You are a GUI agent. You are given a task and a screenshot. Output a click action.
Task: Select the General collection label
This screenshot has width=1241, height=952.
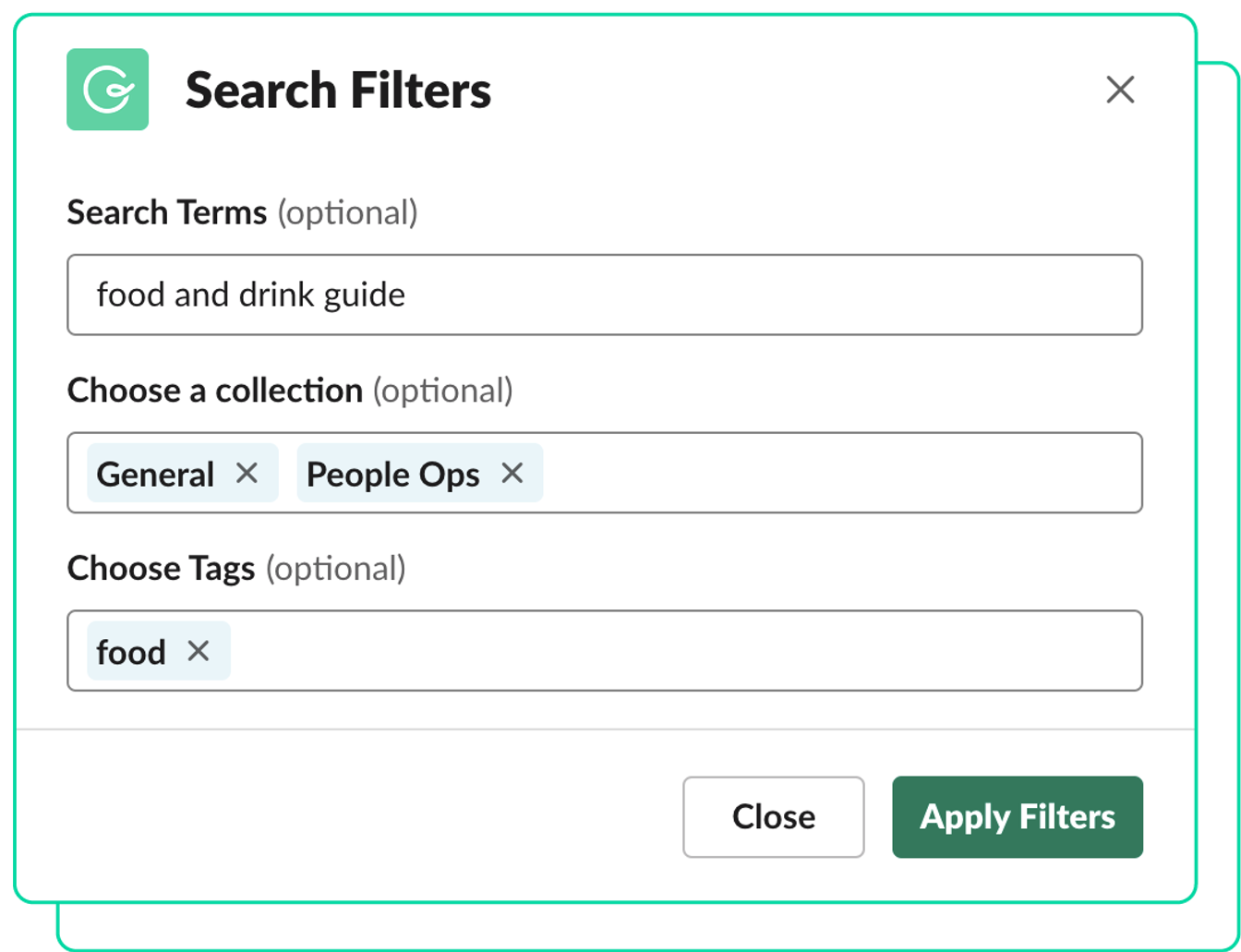click(155, 474)
